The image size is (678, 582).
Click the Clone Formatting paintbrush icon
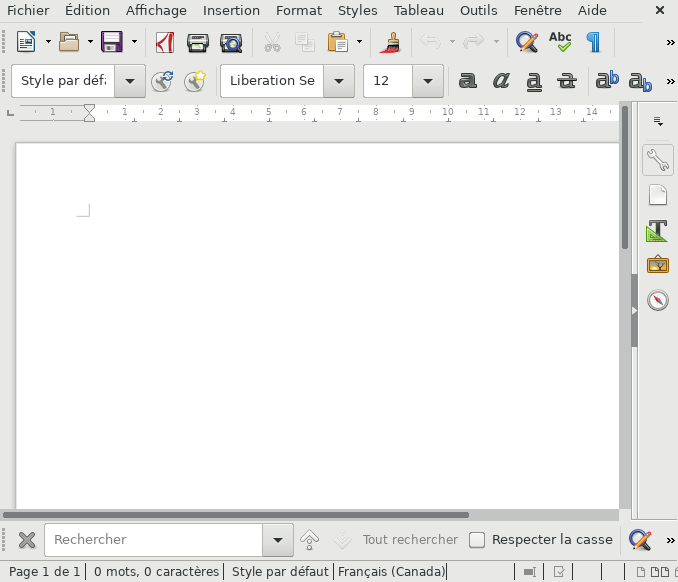(391, 42)
